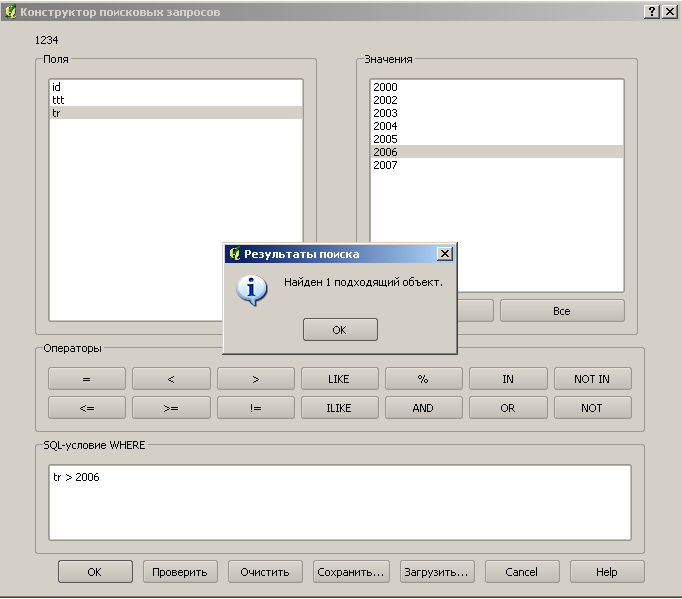
Task: Click the Проверить button
Action: (180, 572)
